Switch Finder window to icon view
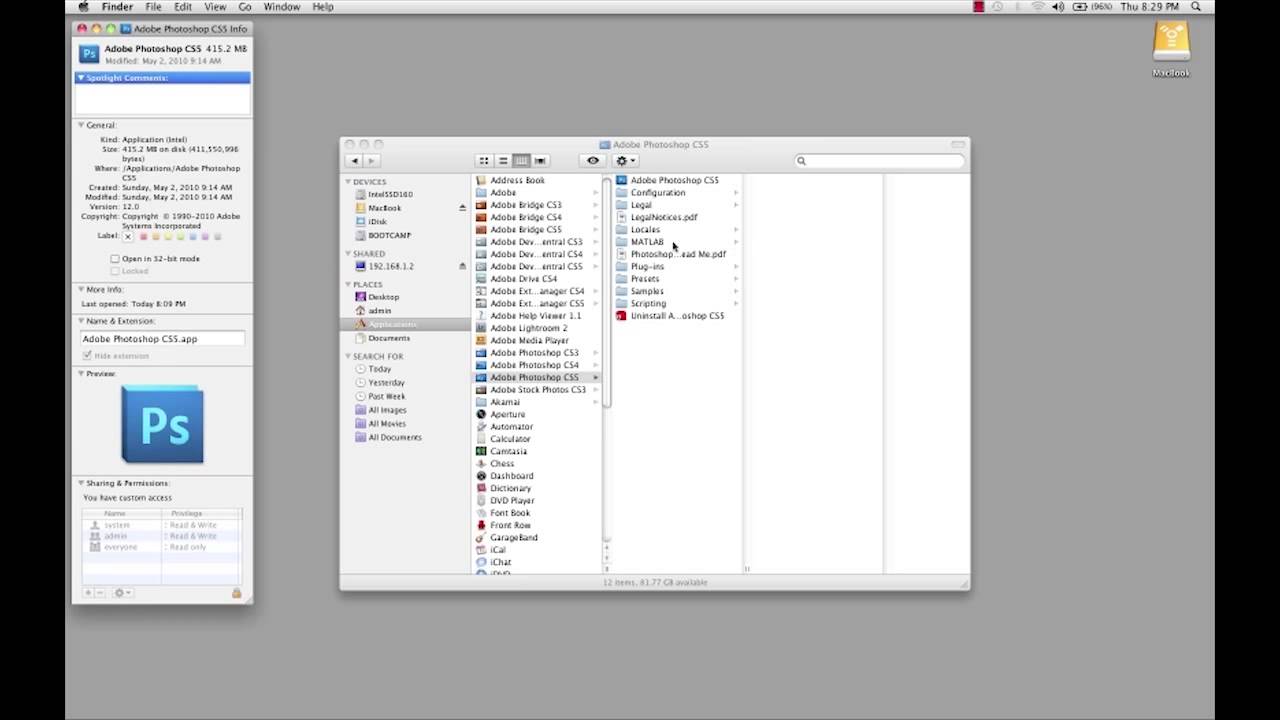This screenshot has height=720, width=1280. 484,160
